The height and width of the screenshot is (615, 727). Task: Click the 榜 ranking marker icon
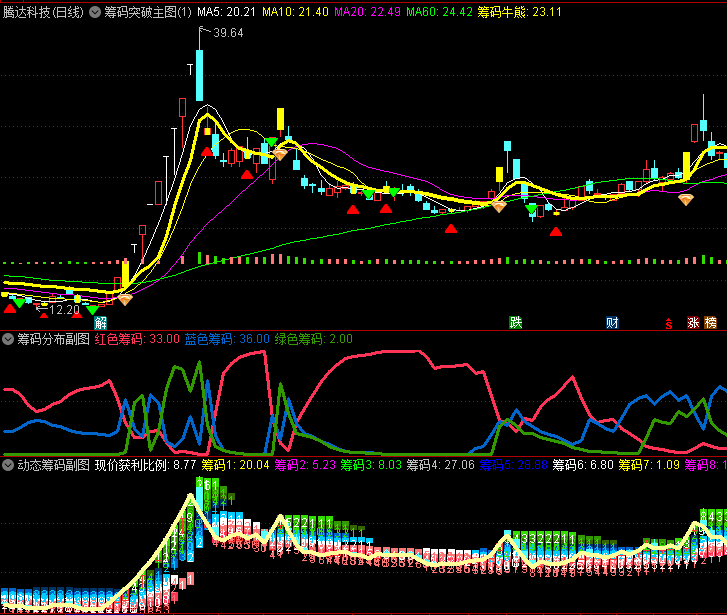point(711,322)
